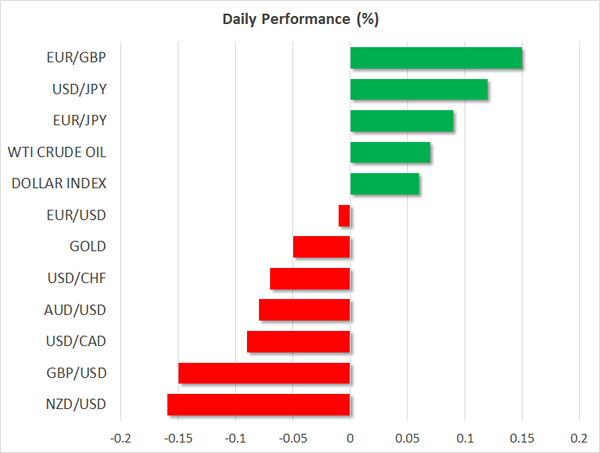Click the DOLLAR INDEX label text

(59, 184)
